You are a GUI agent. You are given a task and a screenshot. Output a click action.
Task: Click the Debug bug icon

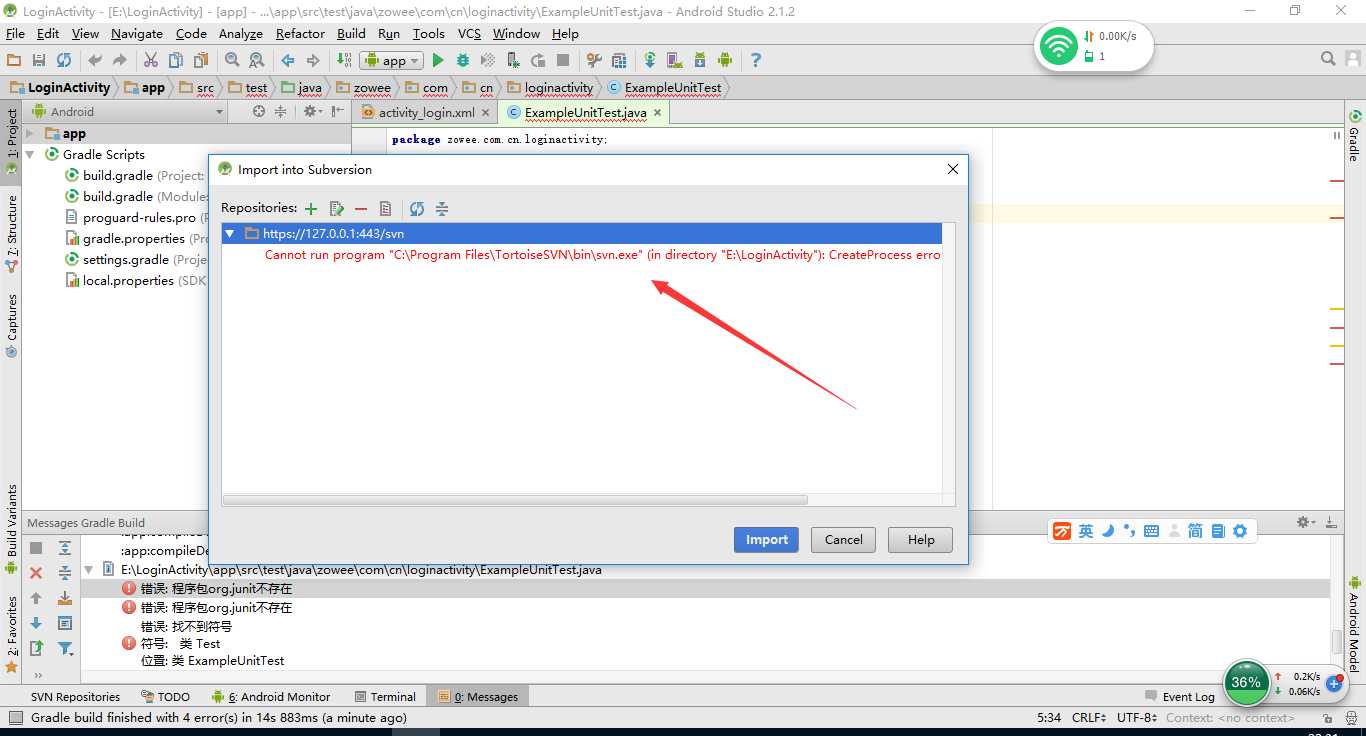pyautogui.click(x=463, y=60)
